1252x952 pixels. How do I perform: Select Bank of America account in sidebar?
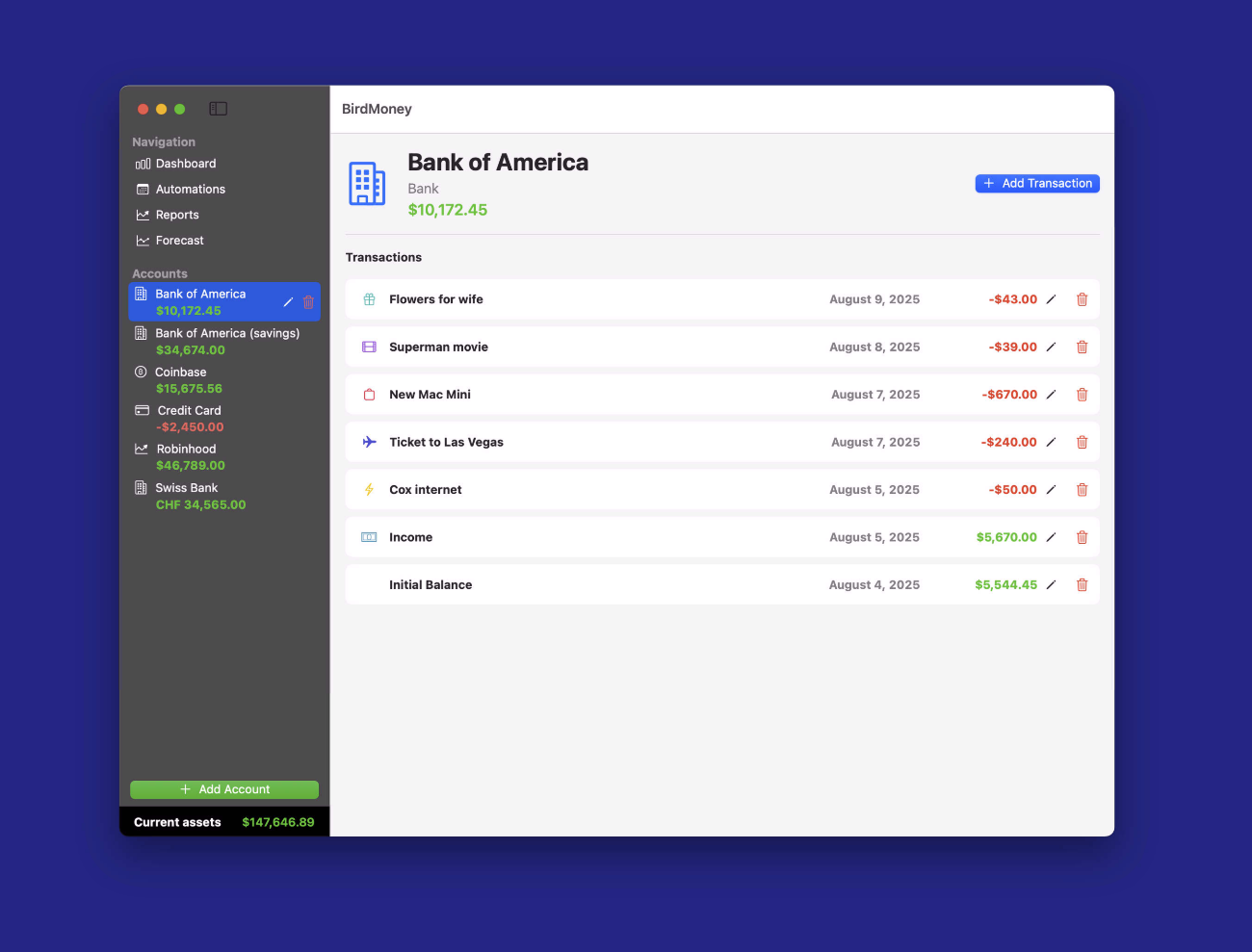click(x=224, y=301)
